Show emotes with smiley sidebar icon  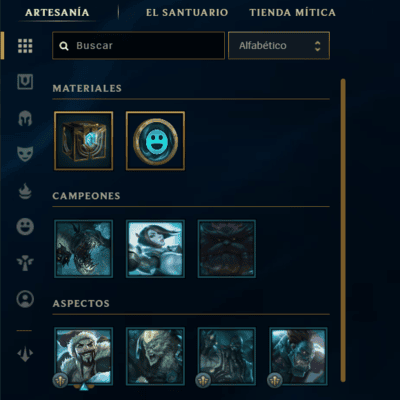25,227
